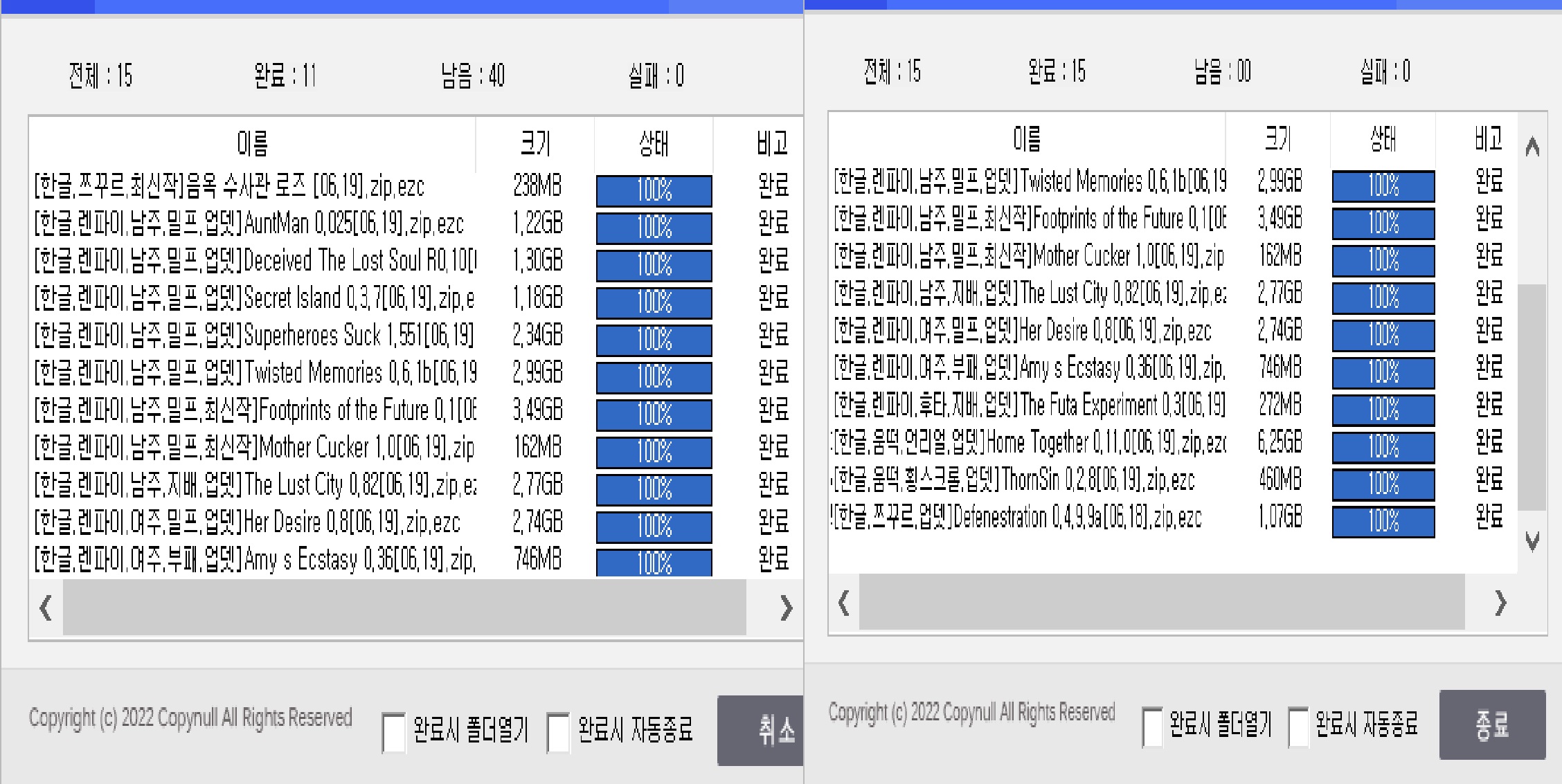Viewport: 1562px width, 784px height.
Task: Click the AuntMan row's 100% progress bar
Action: point(654,228)
